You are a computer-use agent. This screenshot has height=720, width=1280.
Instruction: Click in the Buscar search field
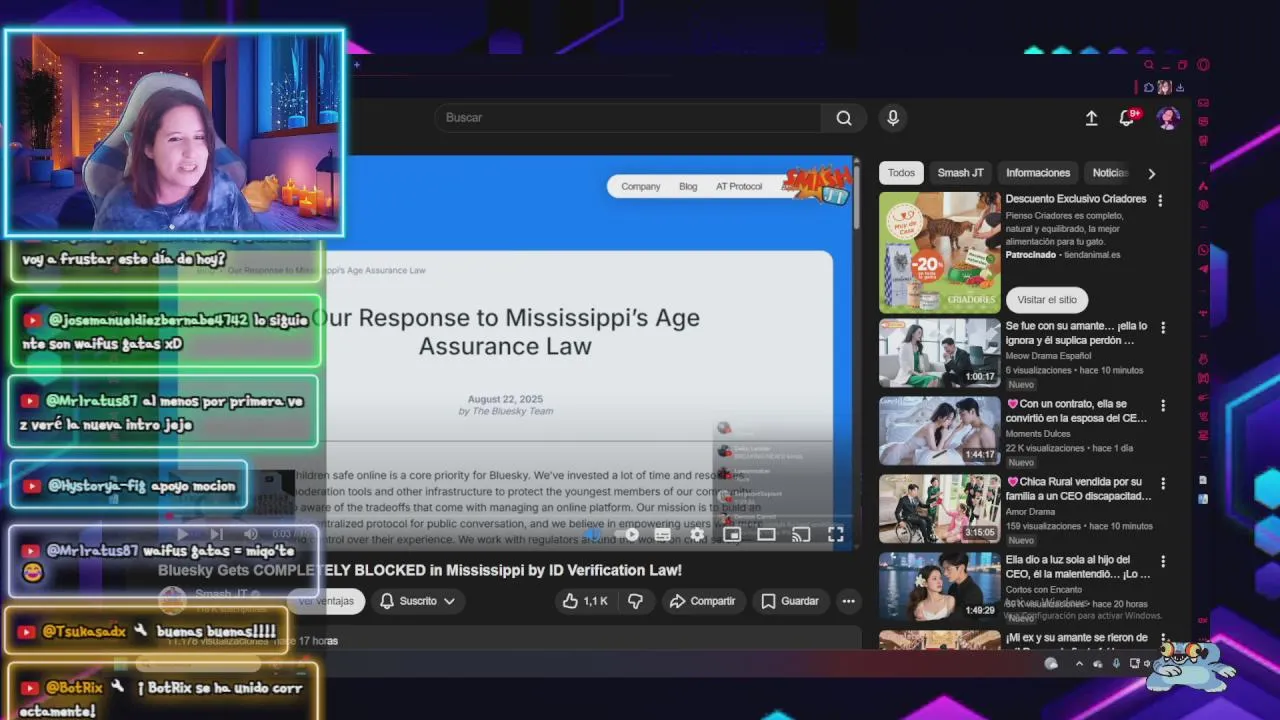(630, 118)
